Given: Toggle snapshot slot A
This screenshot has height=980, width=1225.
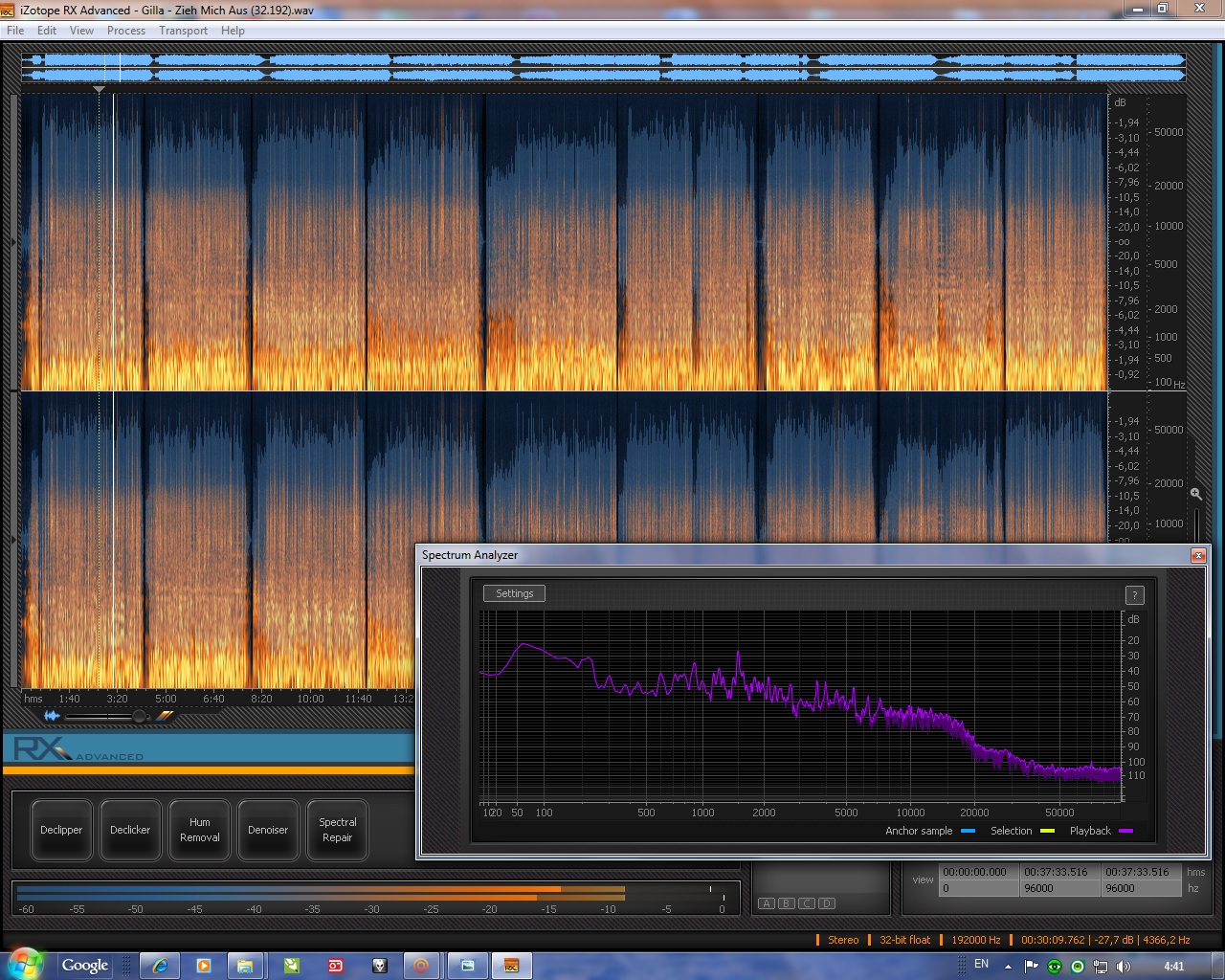Looking at the screenshot, I should [x=767, y=903].
